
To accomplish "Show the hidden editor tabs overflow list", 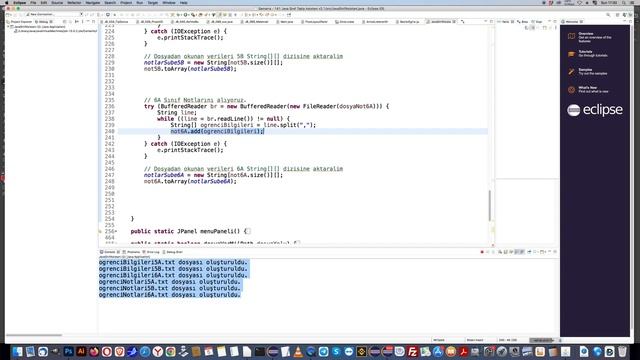I will [x=462, y=22].
